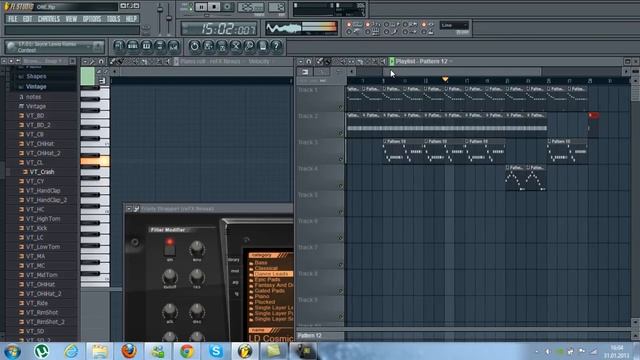
Task: Click the Playlist magnet snap icon
Action: pos(309,61)
